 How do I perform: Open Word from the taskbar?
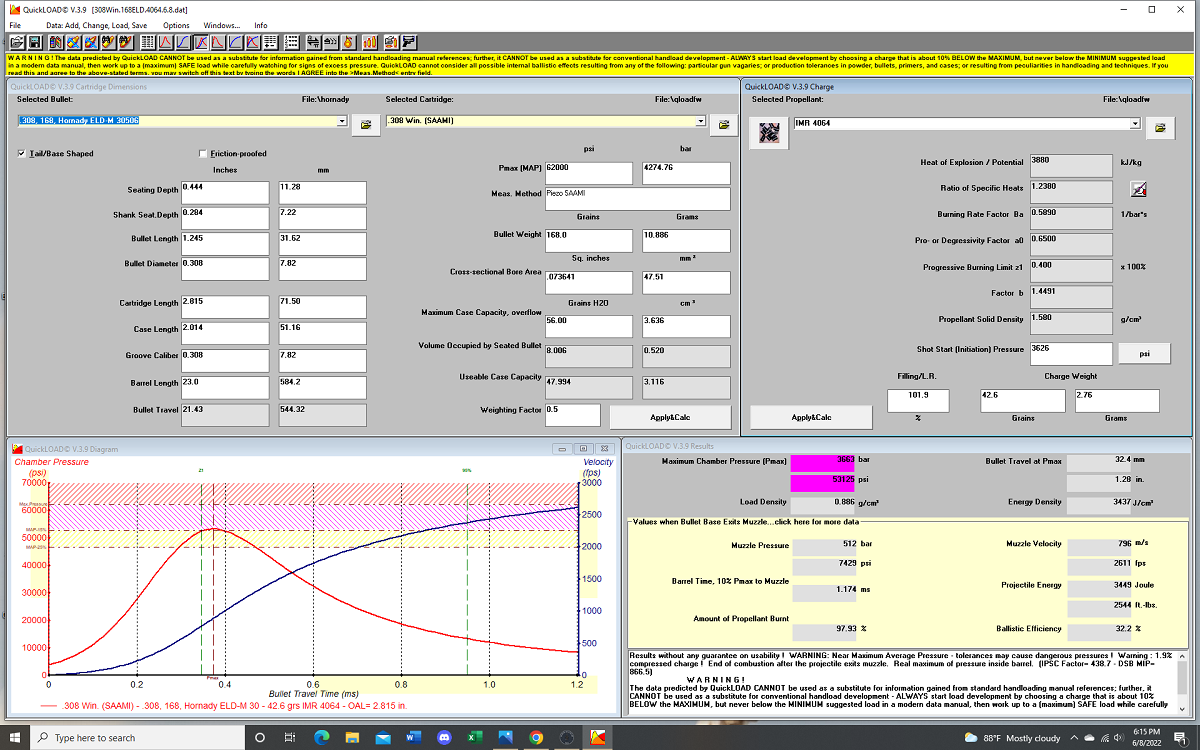click(x=413, y=737)
